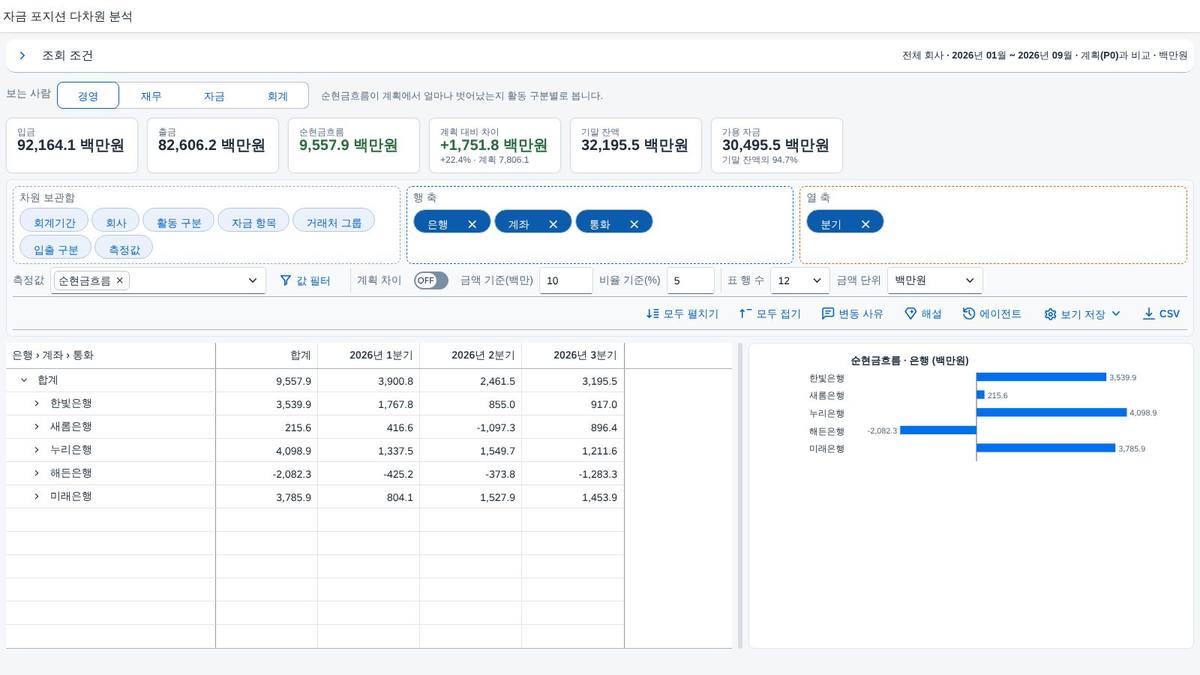Viewport: 1200px width, 675px height.
Task: Click the 한빛은행 chart bar
Action: coord(1041,377)
